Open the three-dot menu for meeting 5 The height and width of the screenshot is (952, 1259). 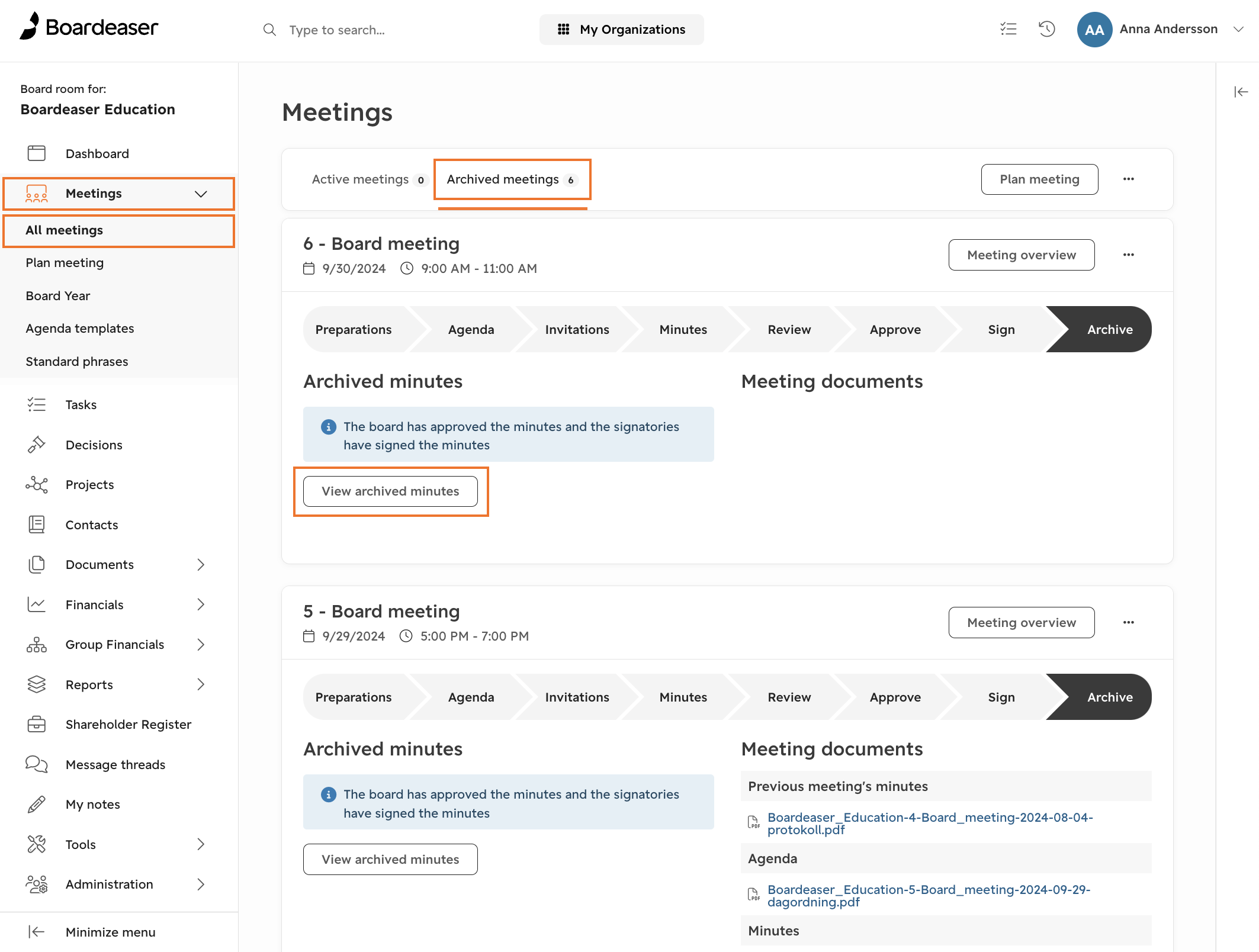(1129, 622)
